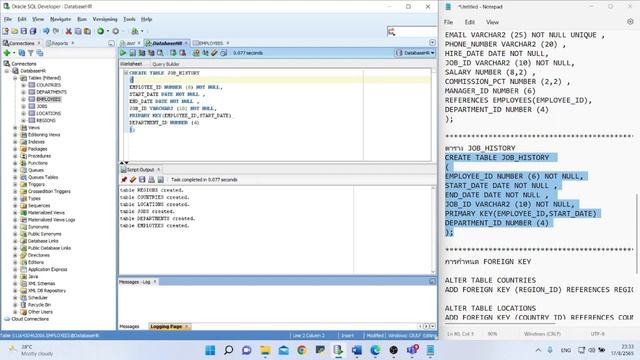This screenshot has height=360, width=640.
Task: Click the Run Script icon in worksheet toolbar
Action: (132, 53)
